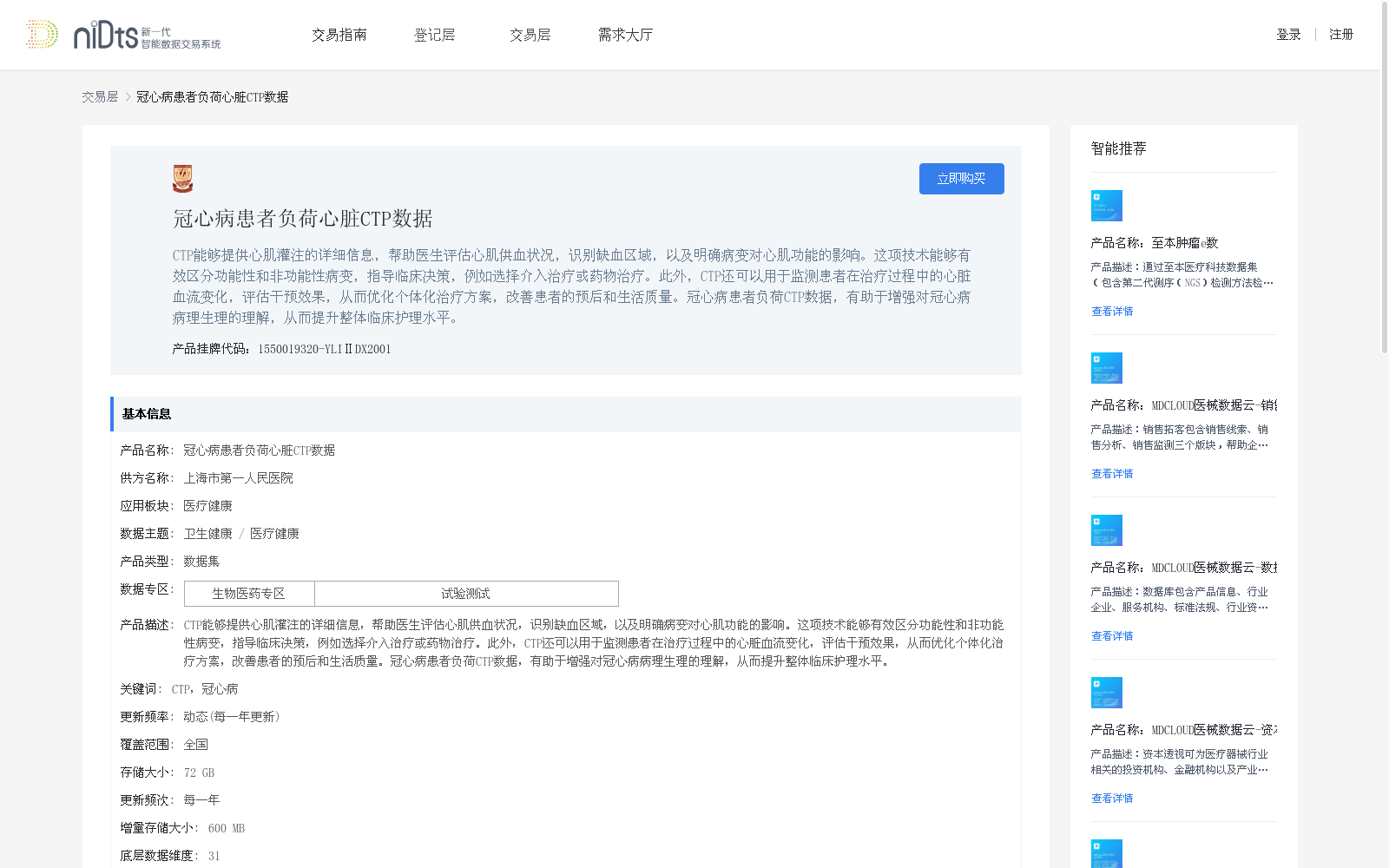1389x868 pixels.
Task: Select the 生物医药专区 data zone cell
Action: coord(249,594)
